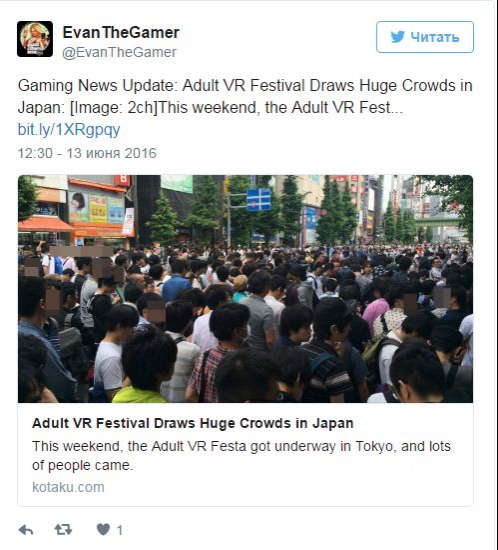498x550 pixels.
Task: Click the blue street sign in the photo
Action: point(258,199)
